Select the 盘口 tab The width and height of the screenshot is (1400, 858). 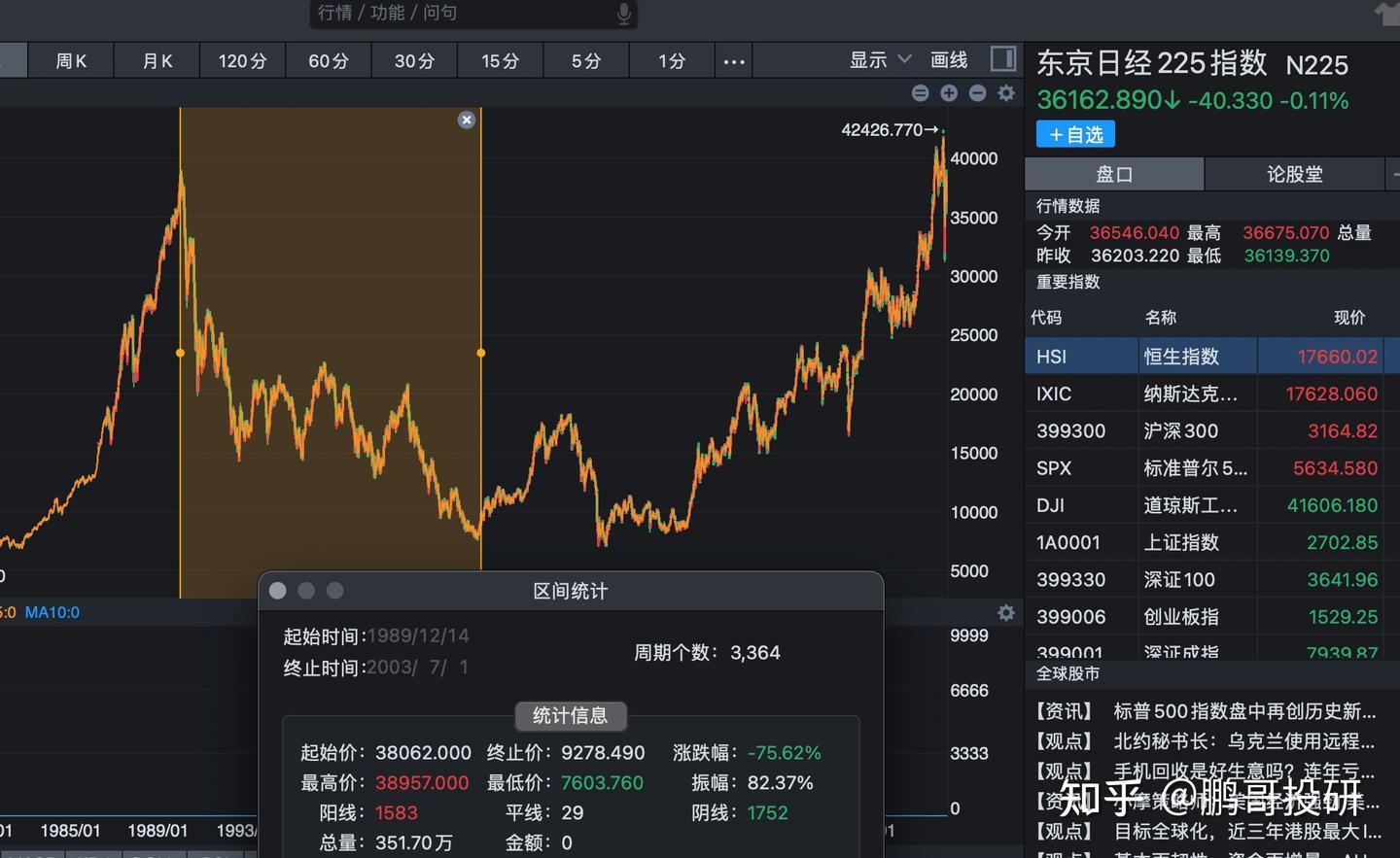coord(1114,175)
